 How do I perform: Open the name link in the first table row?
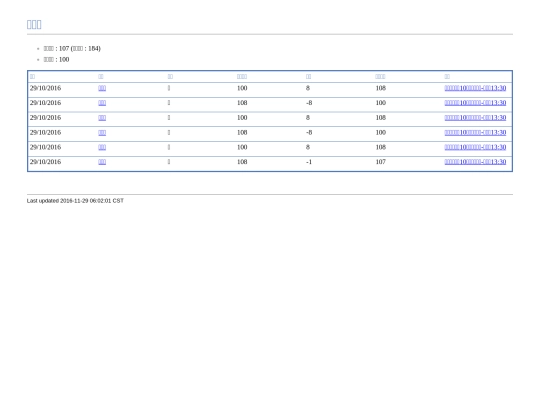102,88
